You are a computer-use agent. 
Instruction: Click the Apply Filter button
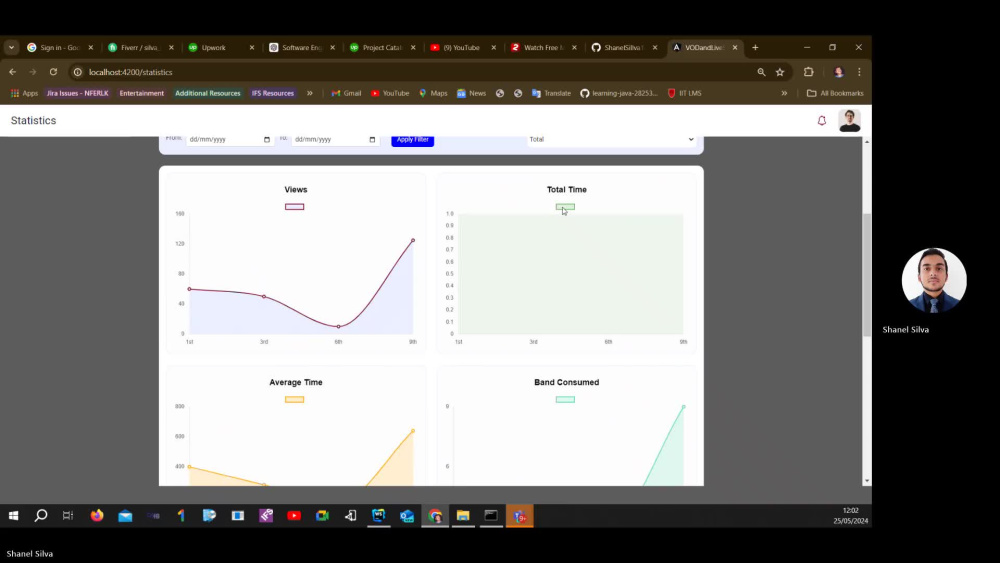(x=413, y=140)
